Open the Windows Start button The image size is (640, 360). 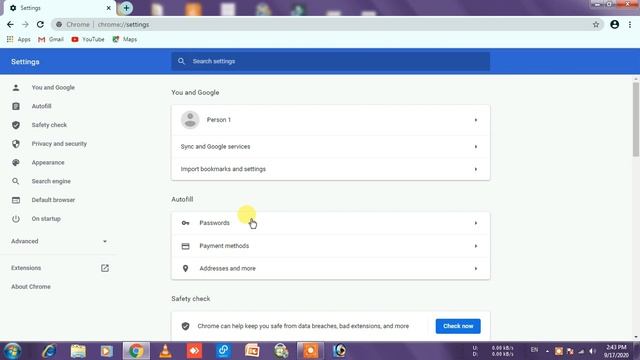[x=12, y=351]
